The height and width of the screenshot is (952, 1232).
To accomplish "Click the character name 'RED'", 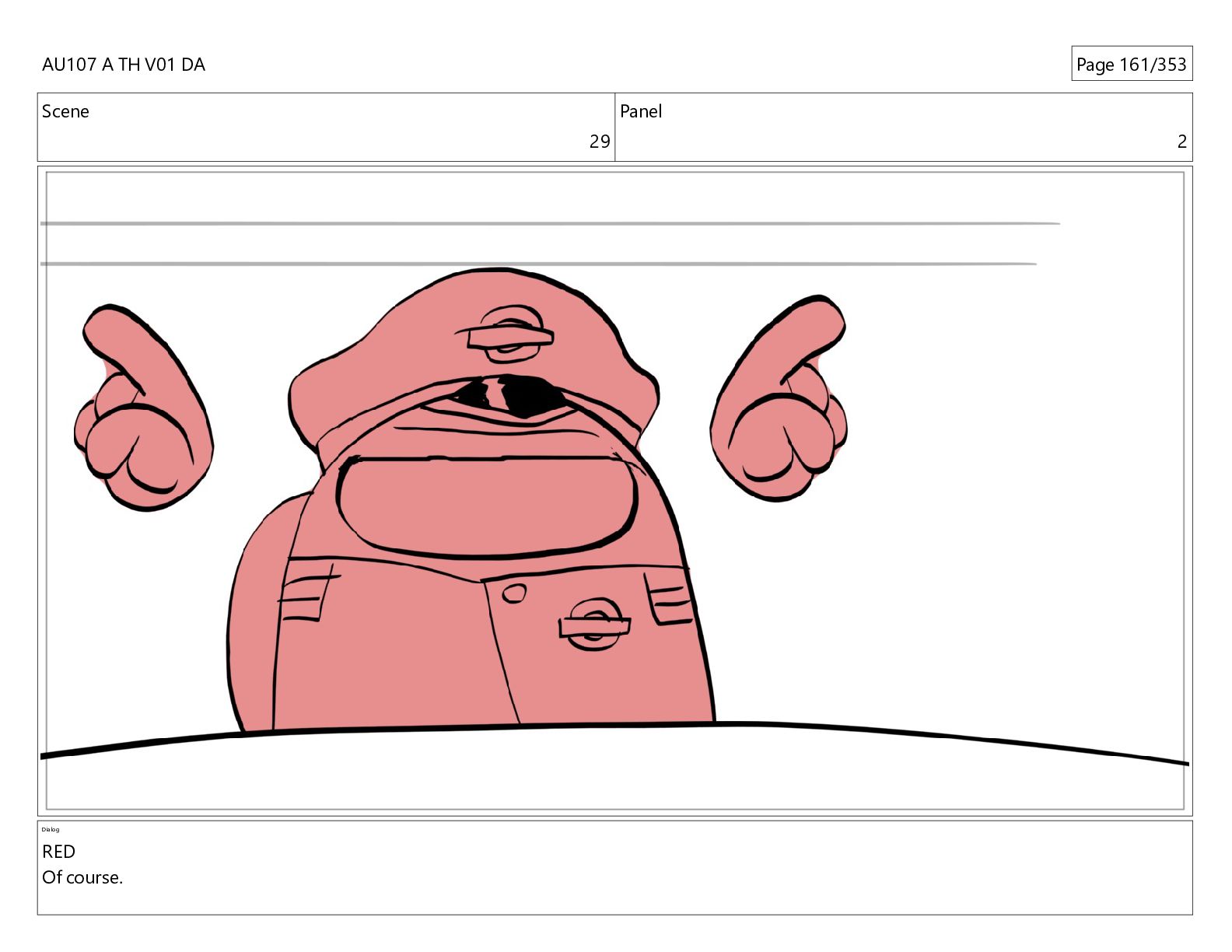I will [58, 852].
